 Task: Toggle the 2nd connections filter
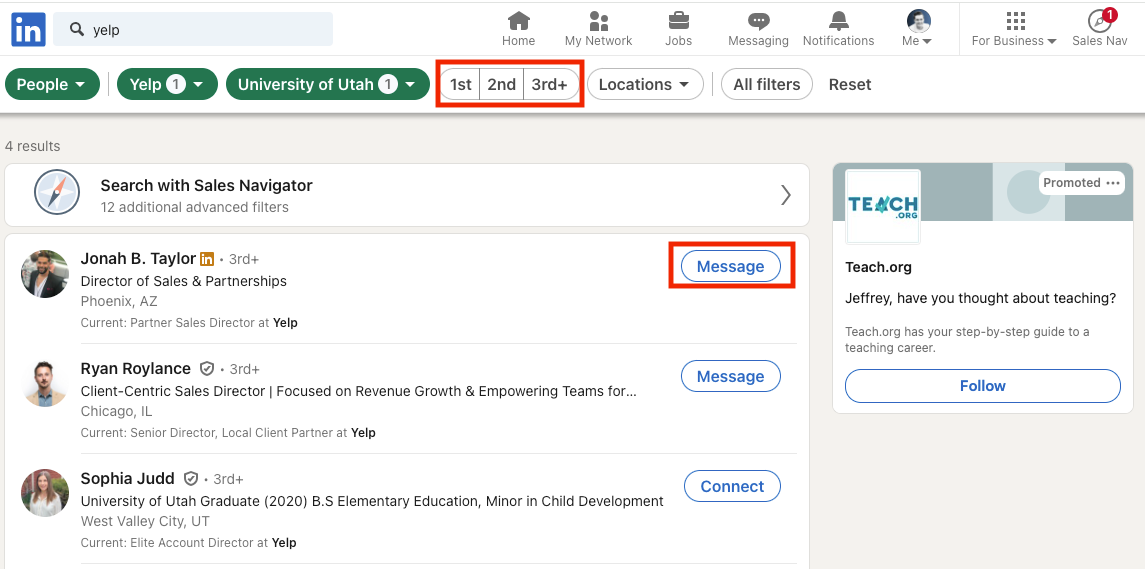click(x=502, y=85)
